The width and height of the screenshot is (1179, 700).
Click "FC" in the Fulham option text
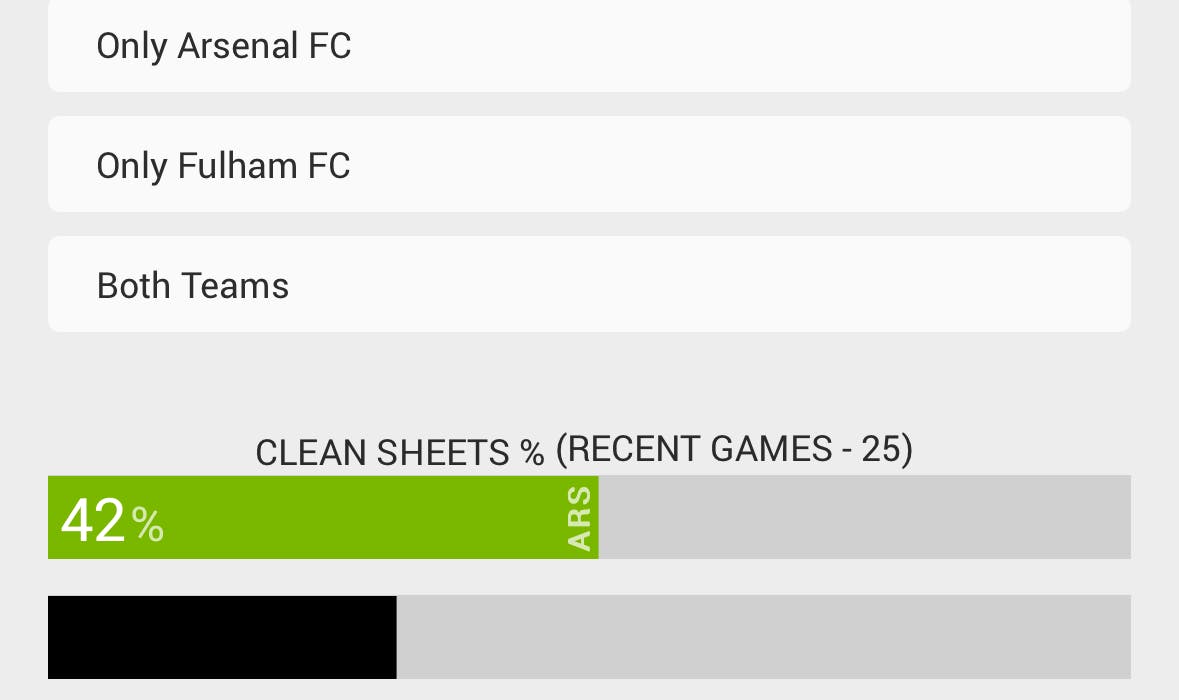point(329,165)
